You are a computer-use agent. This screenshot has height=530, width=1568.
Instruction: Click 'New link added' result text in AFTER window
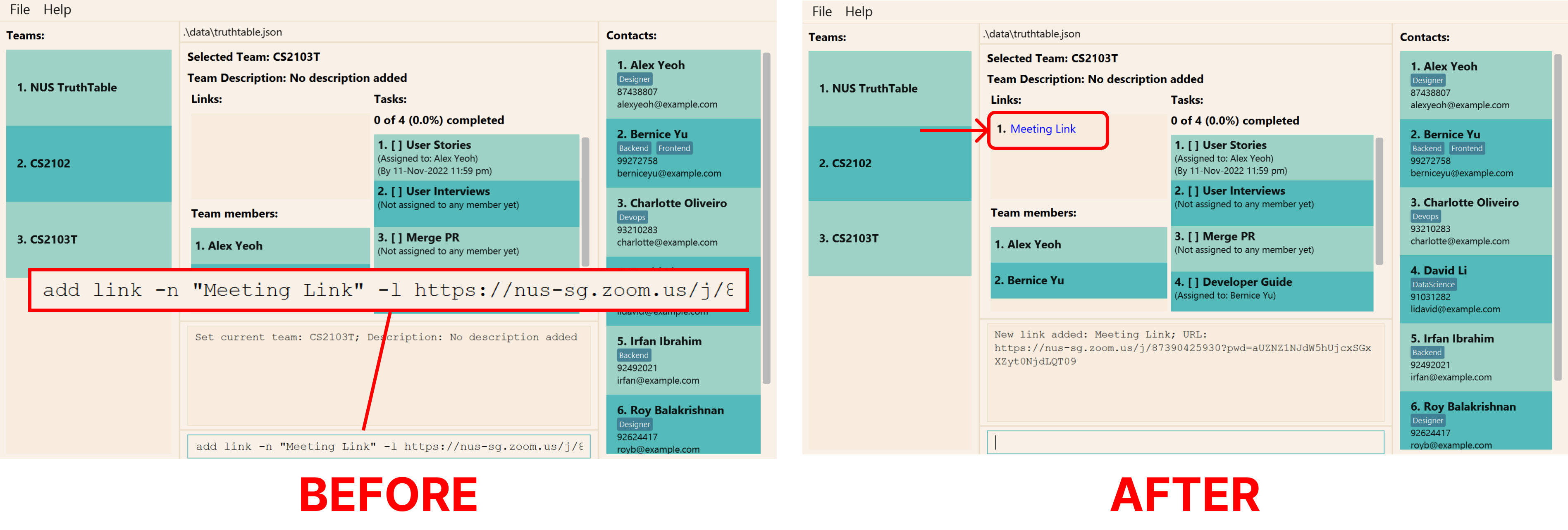(1182, 348)
